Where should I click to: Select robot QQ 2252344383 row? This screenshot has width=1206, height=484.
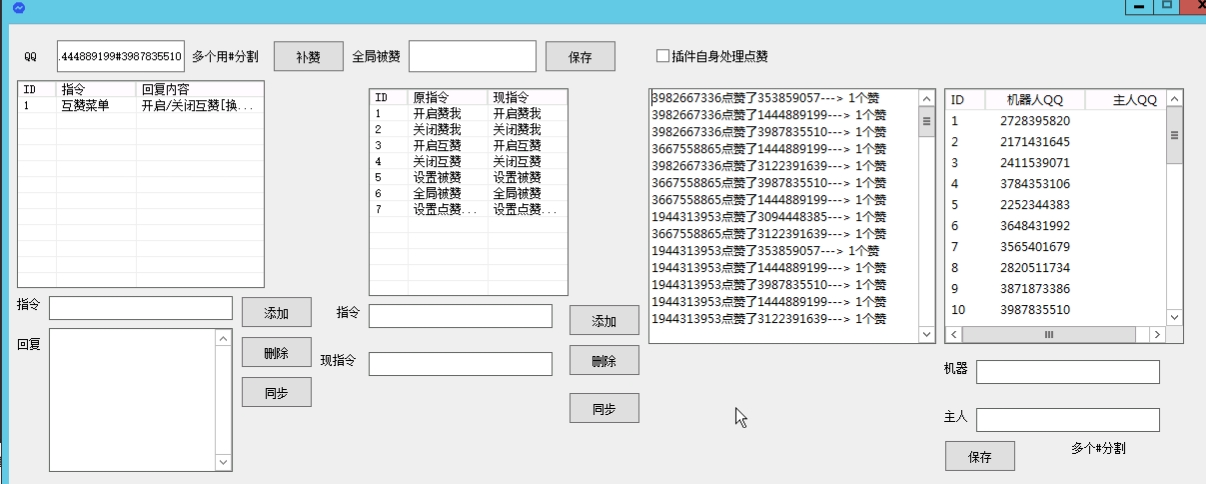click(x=1055, y=205)
